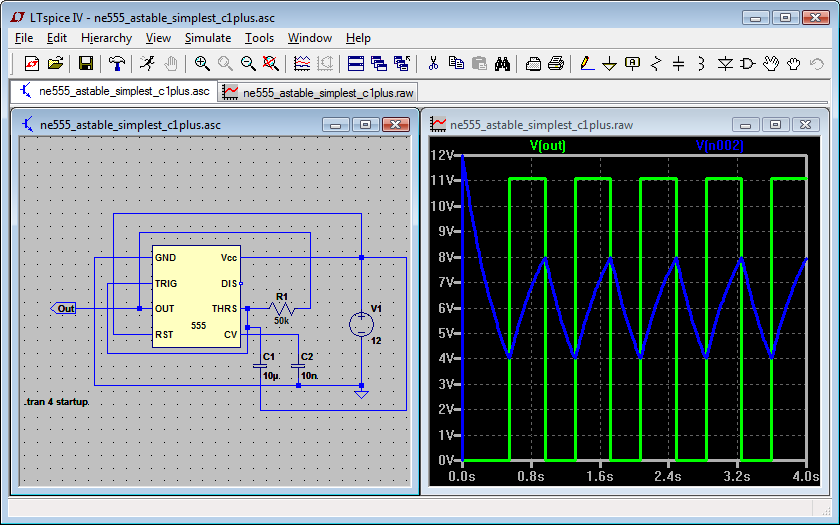Print with printer icon
The image size is (840, 525).
pos(556,64)
